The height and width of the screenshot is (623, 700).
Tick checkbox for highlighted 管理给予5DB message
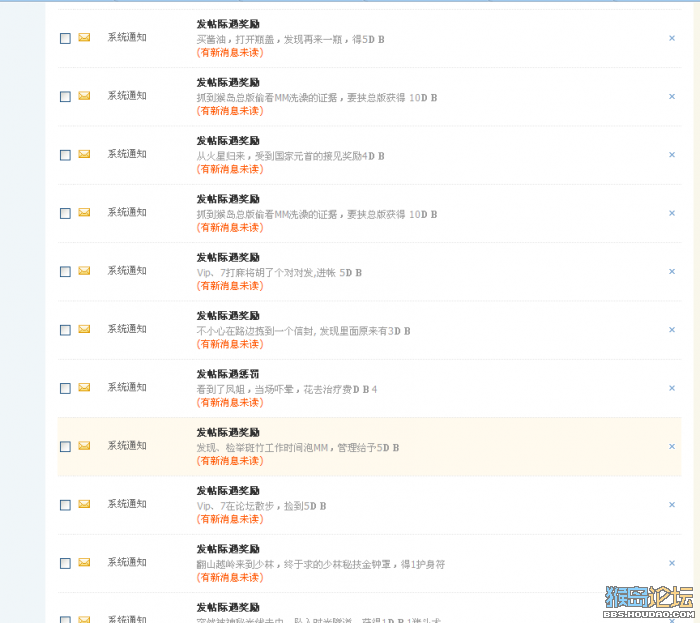coord(65,446)
